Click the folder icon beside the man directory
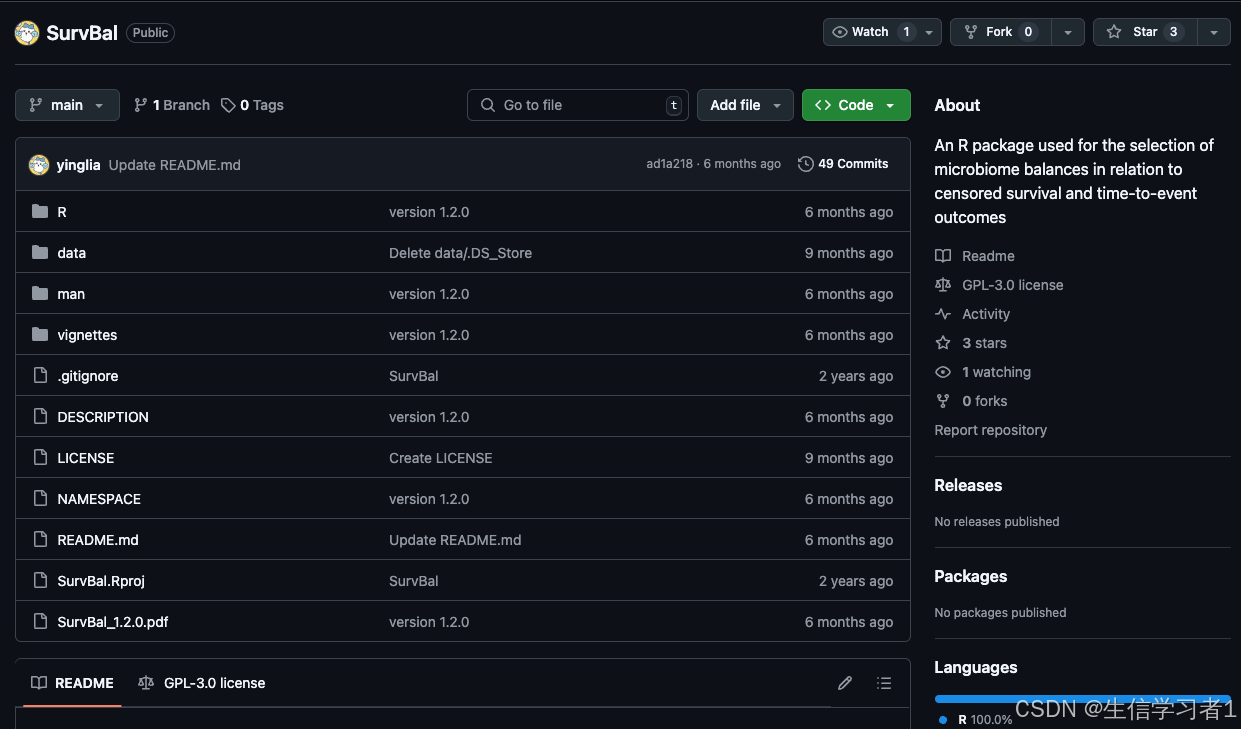The height and width of the screenshot is (729, 1241). (x=40, y=294)
